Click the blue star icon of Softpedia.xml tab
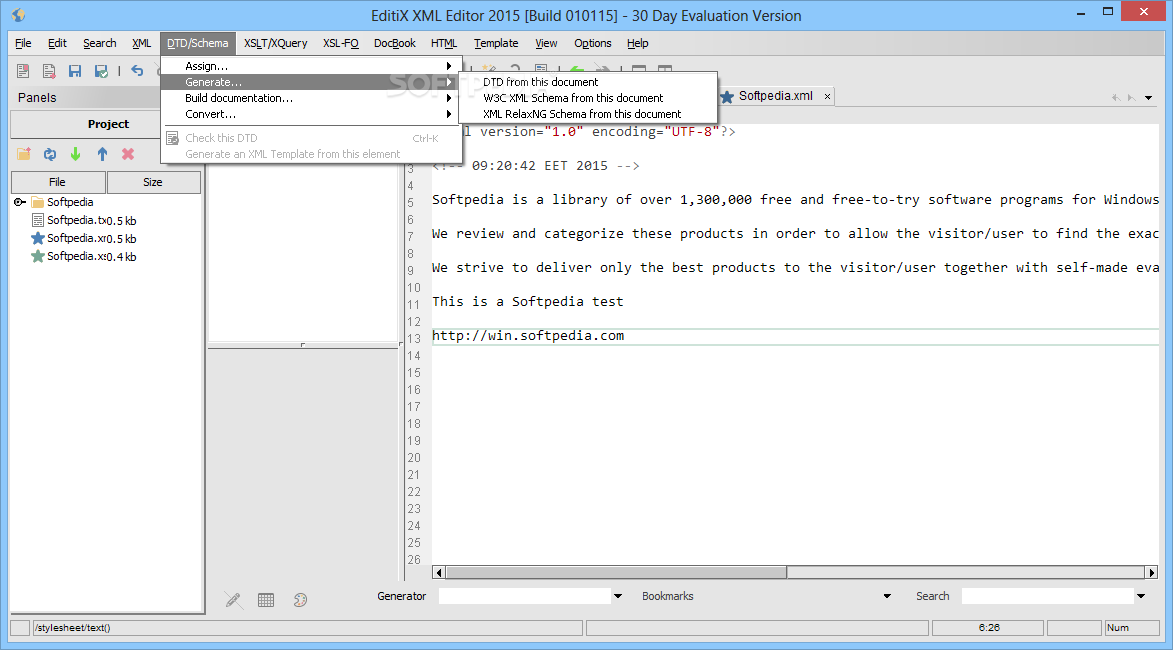Viewport: 1173px width, 650px height. 727,96
